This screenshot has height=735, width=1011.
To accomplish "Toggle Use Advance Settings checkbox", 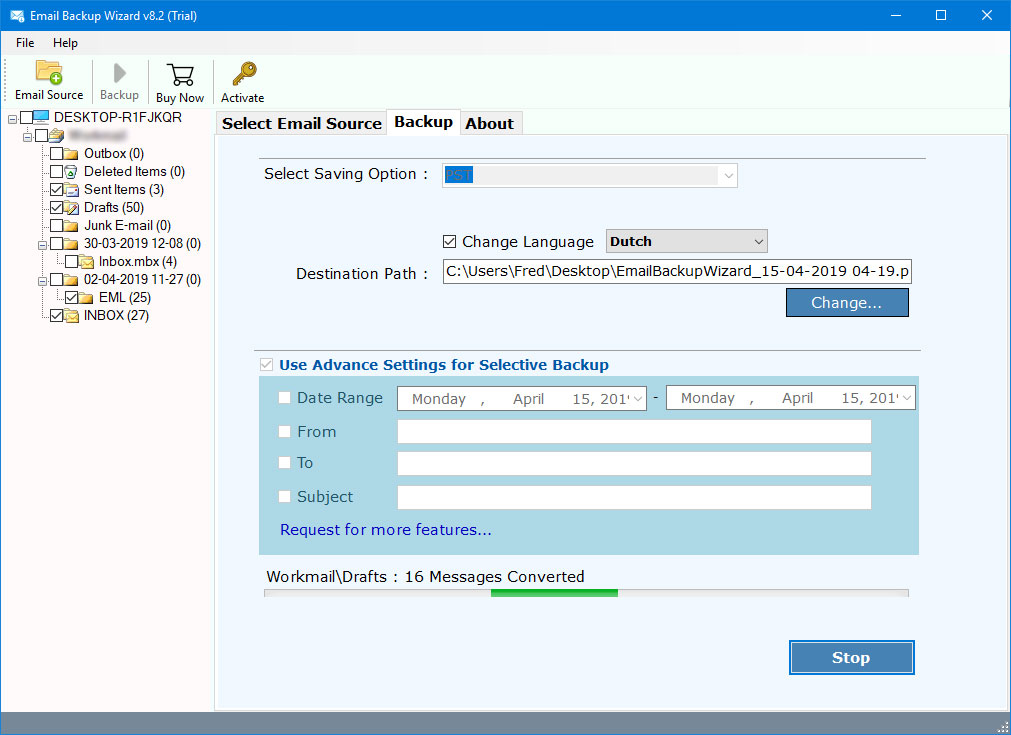I will pyautogui.click(x=266, y=365).
